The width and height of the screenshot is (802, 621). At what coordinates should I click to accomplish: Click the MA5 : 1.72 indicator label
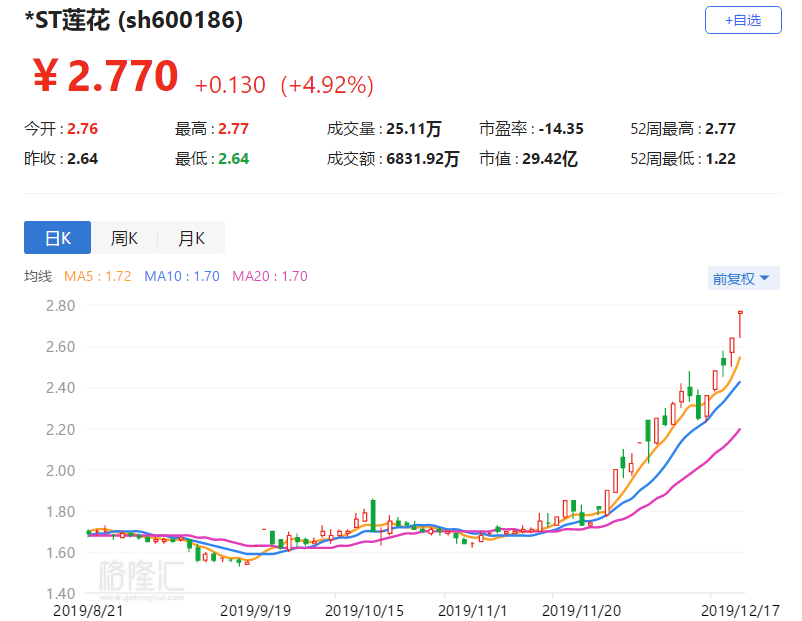click(98, 276)
